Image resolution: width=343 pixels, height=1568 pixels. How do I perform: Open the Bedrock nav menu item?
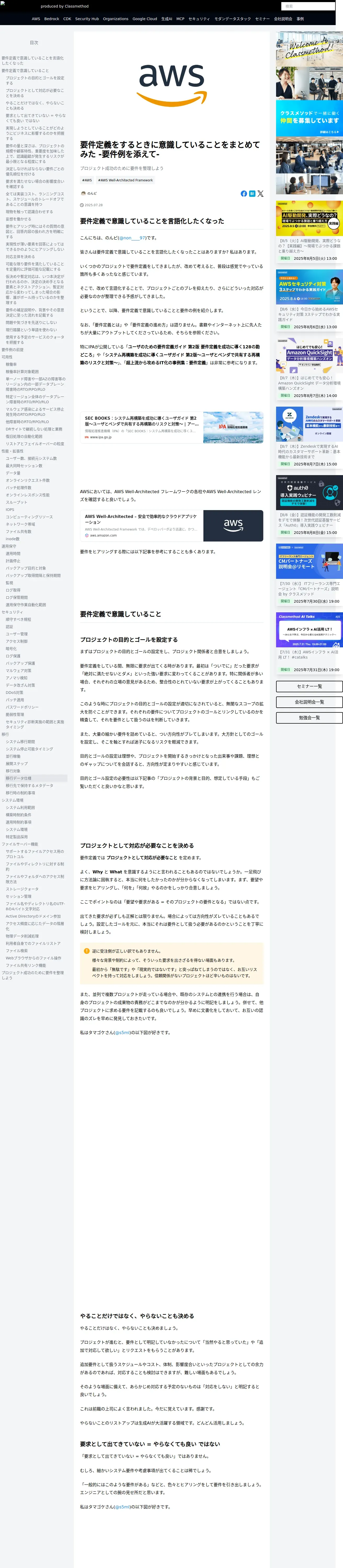coord(52,19)
